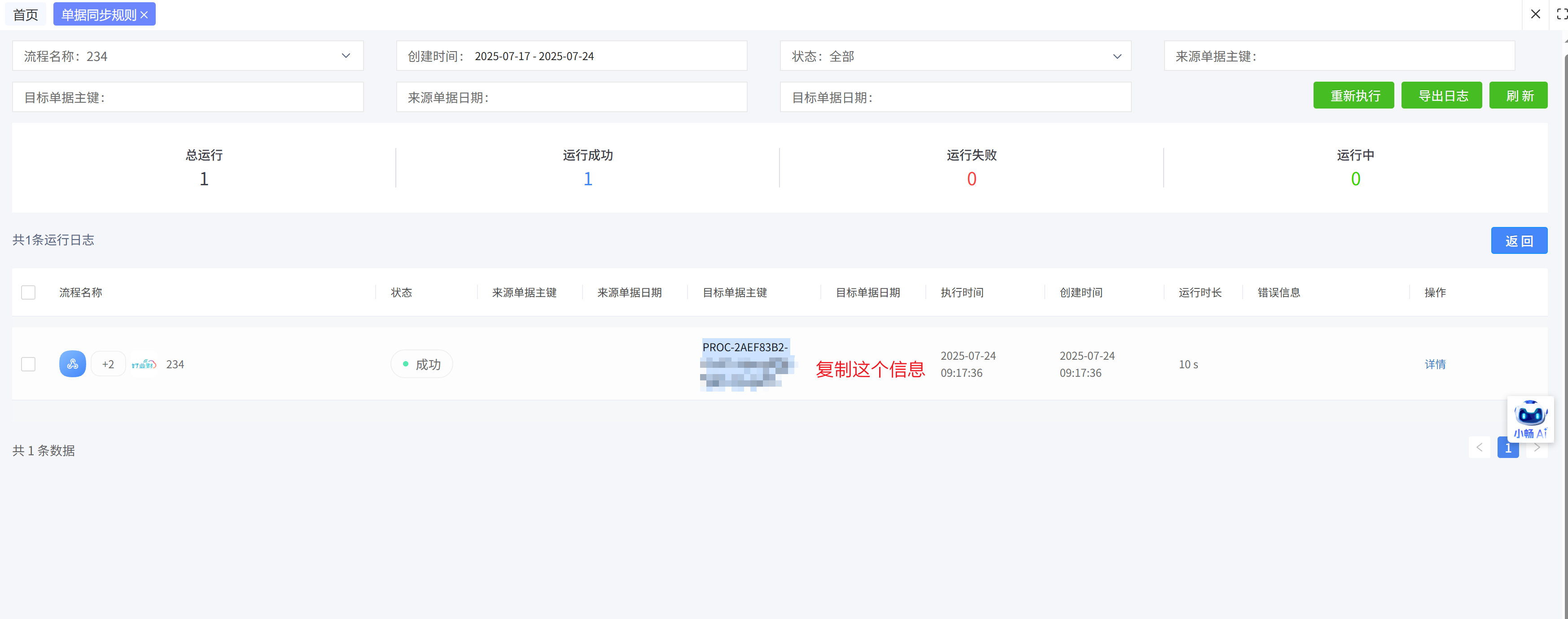Open the 创建时间 date range picker

point(571,56)
